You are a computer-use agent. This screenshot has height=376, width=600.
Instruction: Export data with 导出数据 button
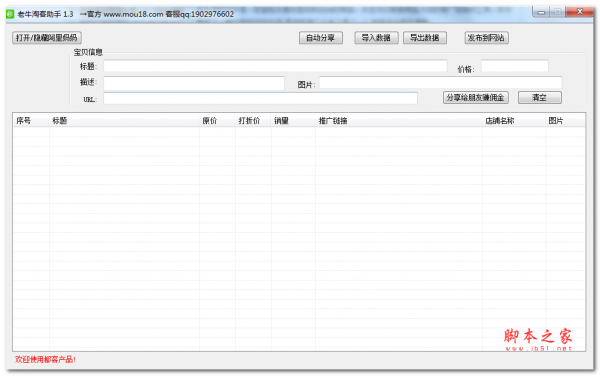click(x=425, y=37)
